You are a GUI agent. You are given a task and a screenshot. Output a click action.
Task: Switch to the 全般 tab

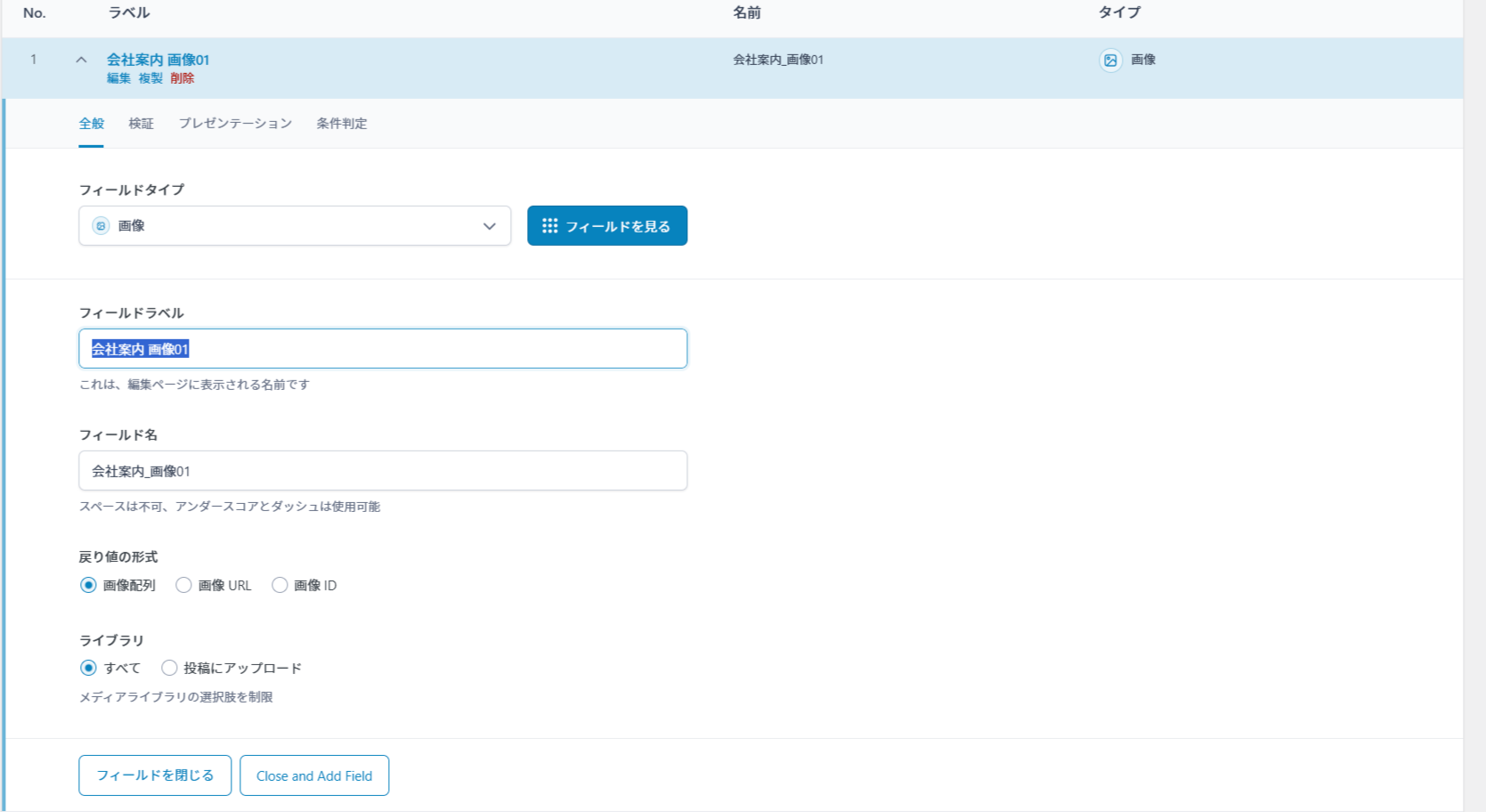(92, 124)
